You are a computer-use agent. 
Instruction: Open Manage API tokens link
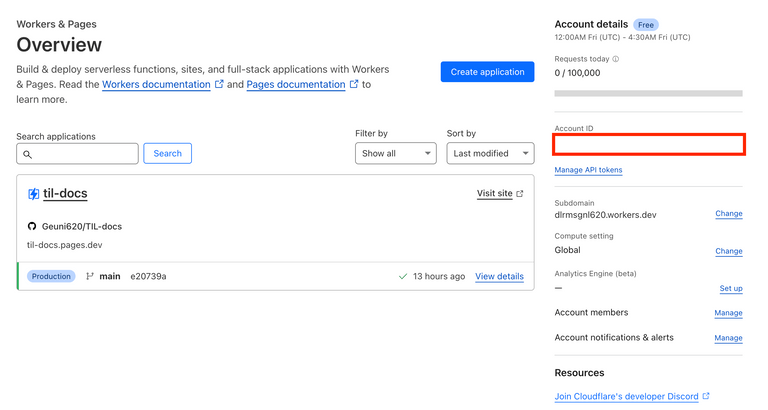[x=588, y=170]
